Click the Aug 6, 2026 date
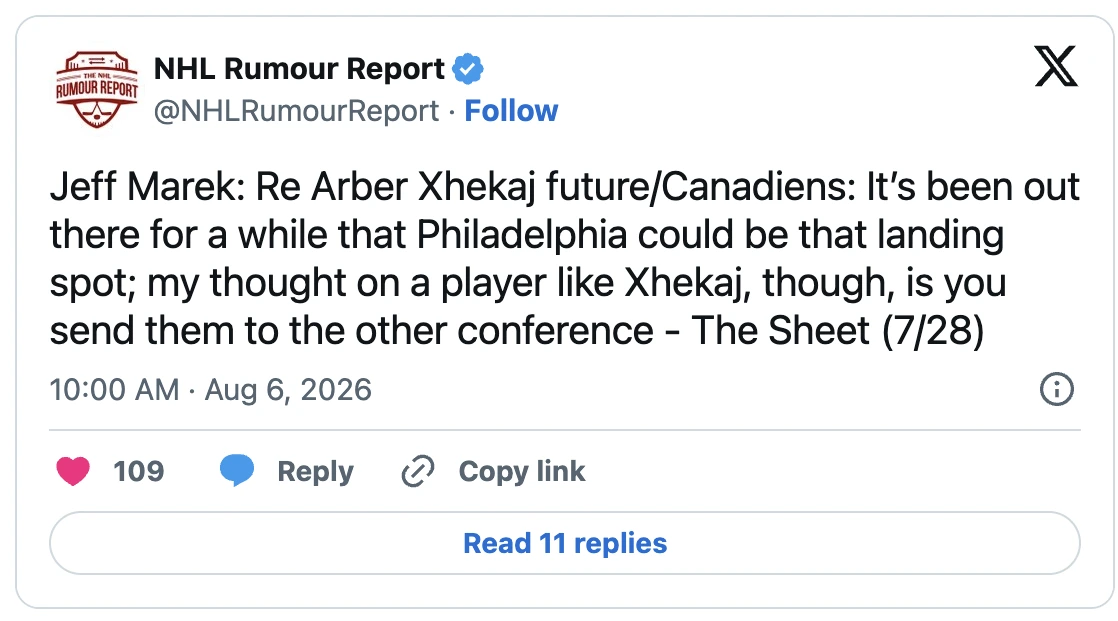The height and width of the screenshot is (621, 1118). [288, 390]
